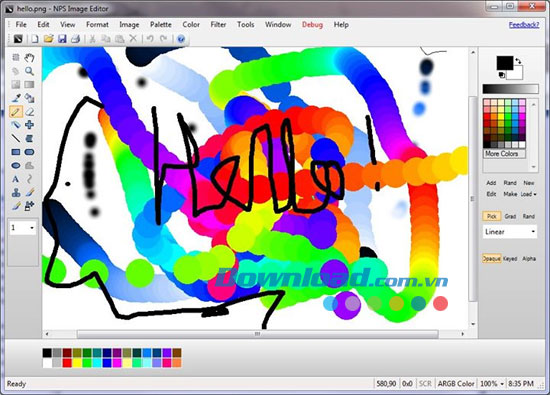Click the New palette button
The image size is (550, 395).
(529, 183)
